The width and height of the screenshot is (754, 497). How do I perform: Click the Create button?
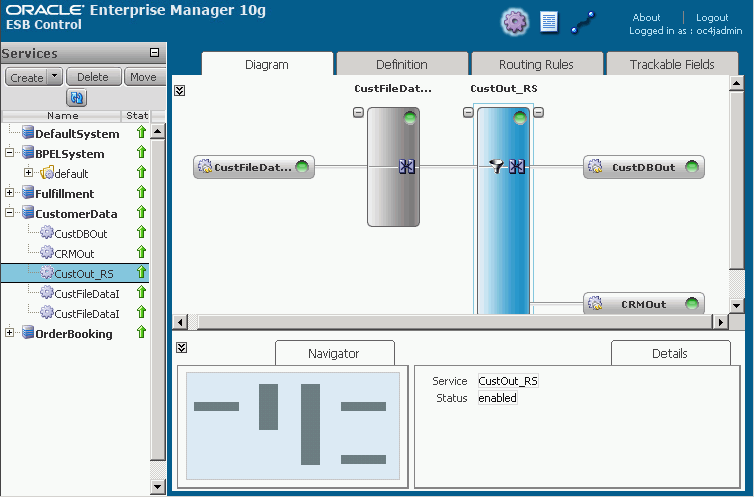27,77
